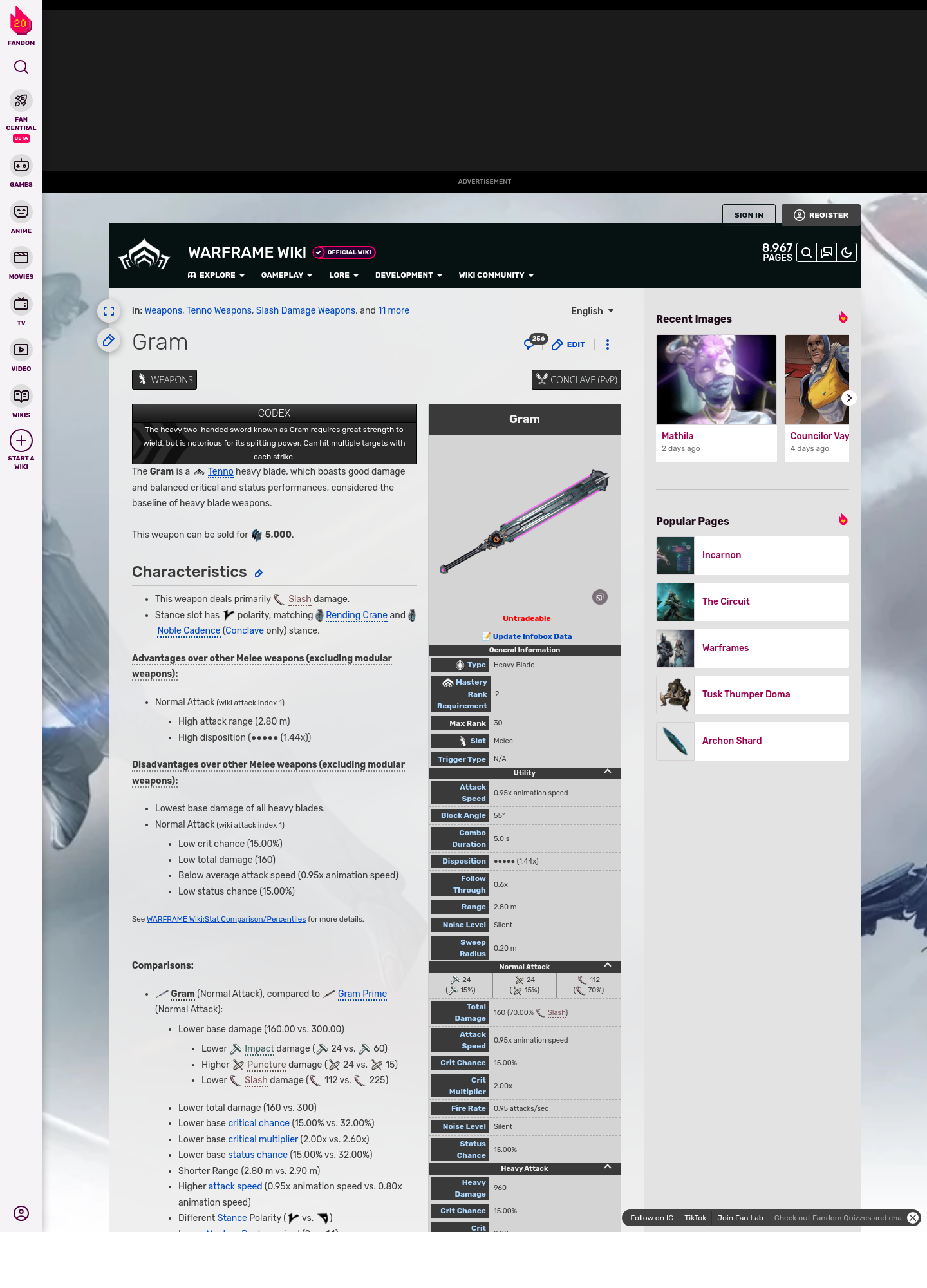Screen dimensions: 927x1288
Task: Open the Stat Comparison/Percentiles link
Action: pos(226,919)
